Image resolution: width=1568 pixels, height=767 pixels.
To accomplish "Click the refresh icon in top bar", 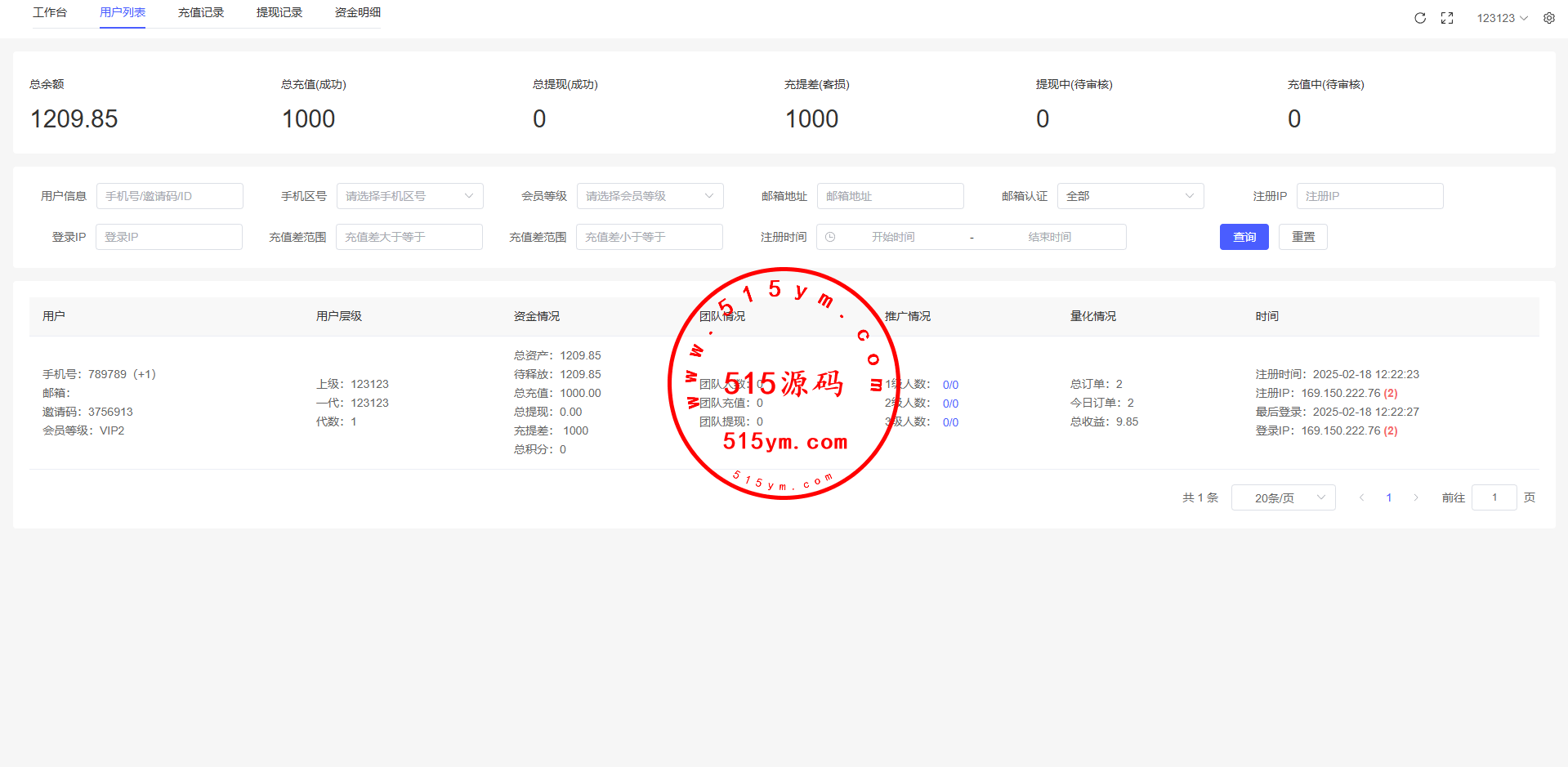I will [1420, 18].
